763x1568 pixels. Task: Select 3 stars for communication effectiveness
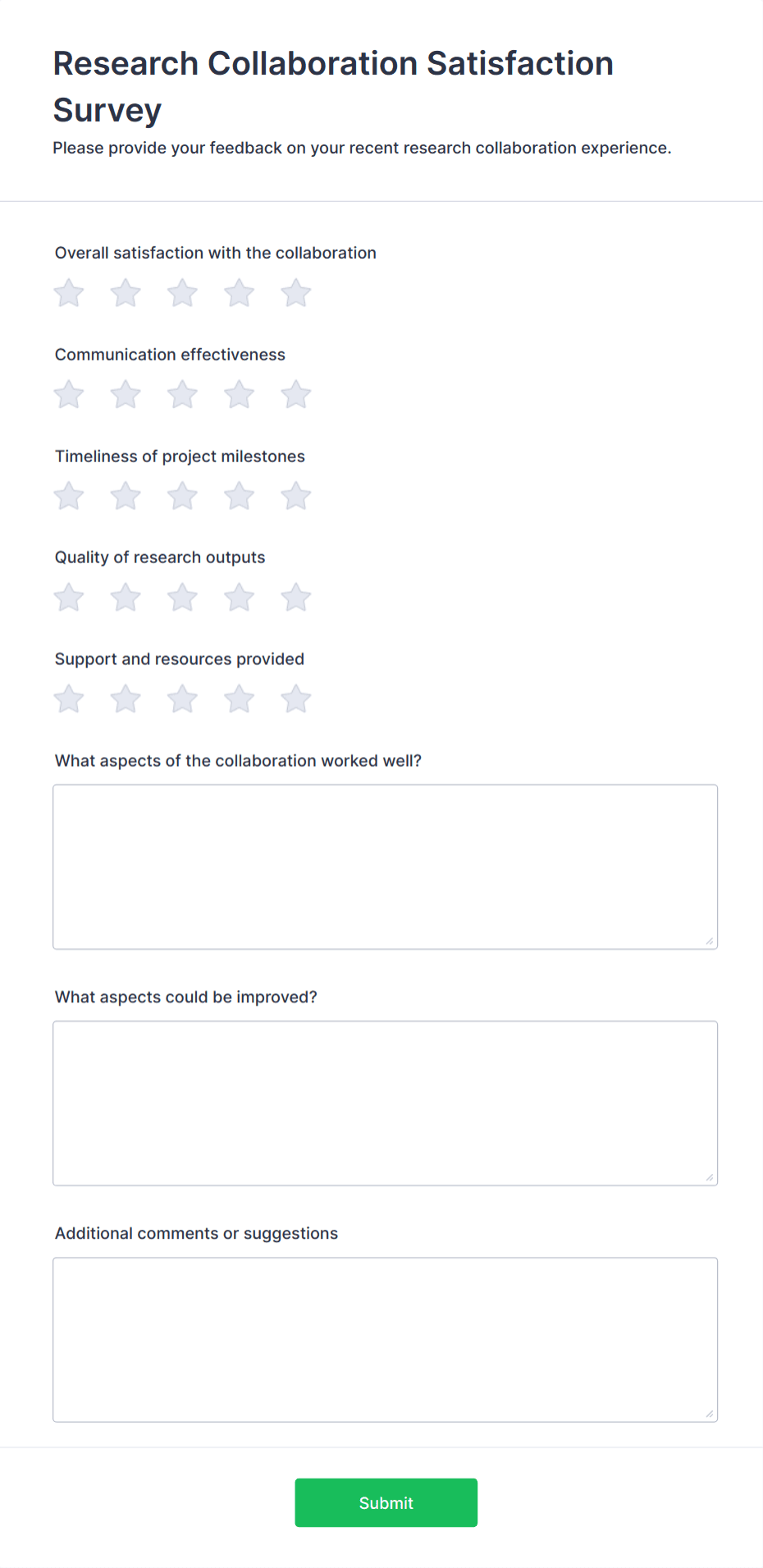point(182,394)
